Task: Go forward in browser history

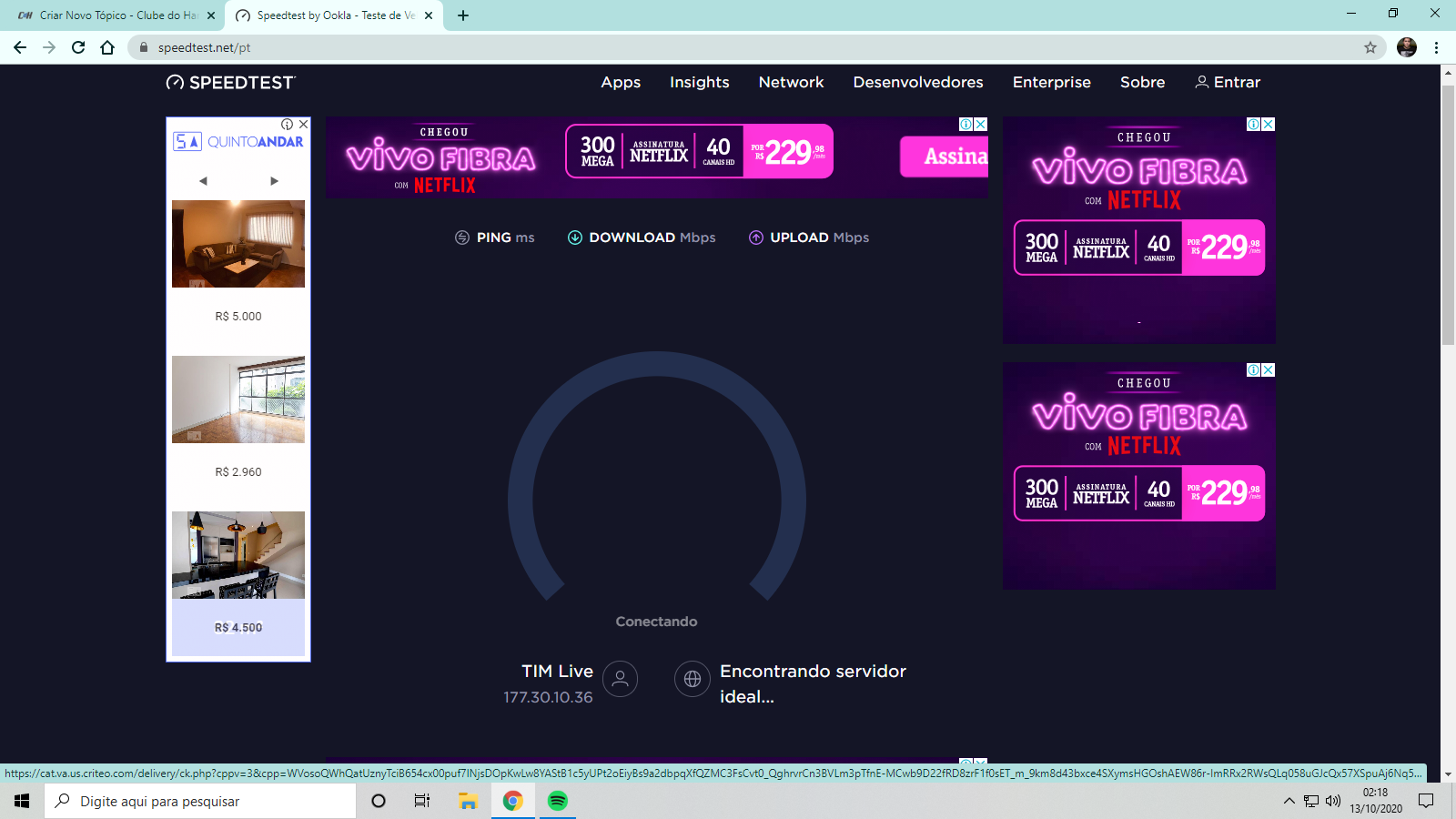Action: (x=49, y=47)
